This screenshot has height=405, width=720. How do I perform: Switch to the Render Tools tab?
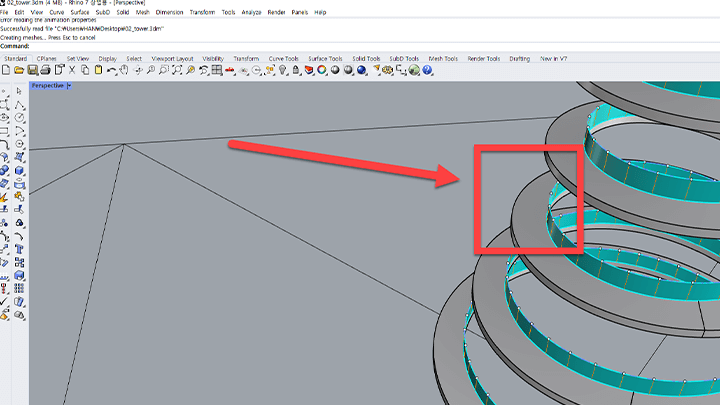tap(484, 59)
